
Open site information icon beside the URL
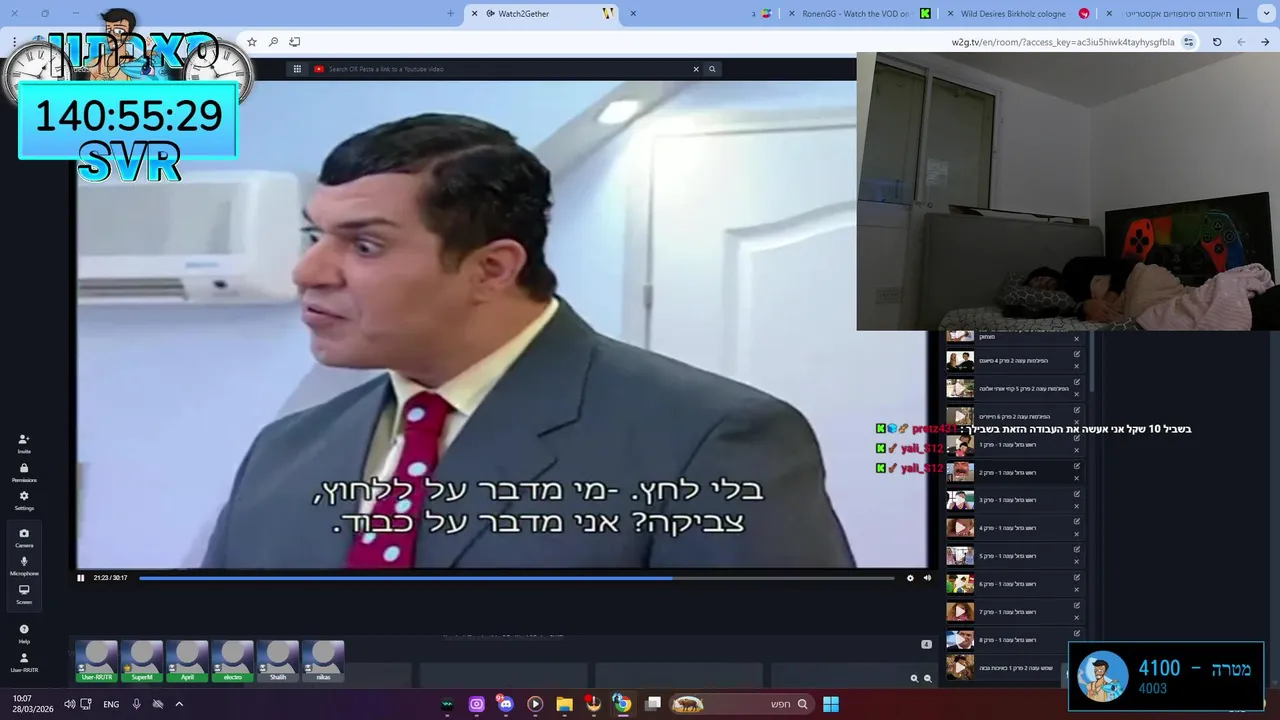click(x=1188, y=42)
